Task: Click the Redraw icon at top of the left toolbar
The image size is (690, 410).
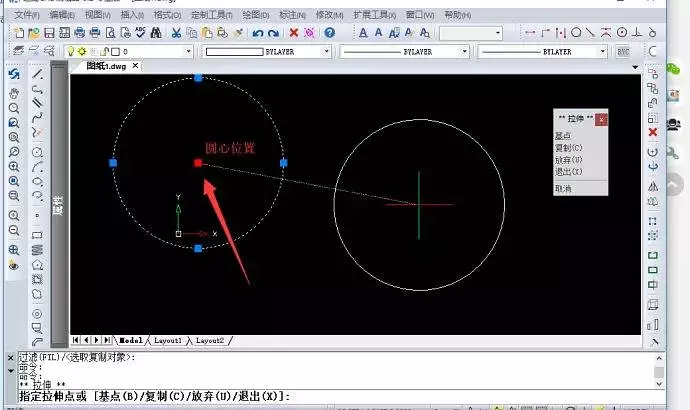Action: pos(14,73)
